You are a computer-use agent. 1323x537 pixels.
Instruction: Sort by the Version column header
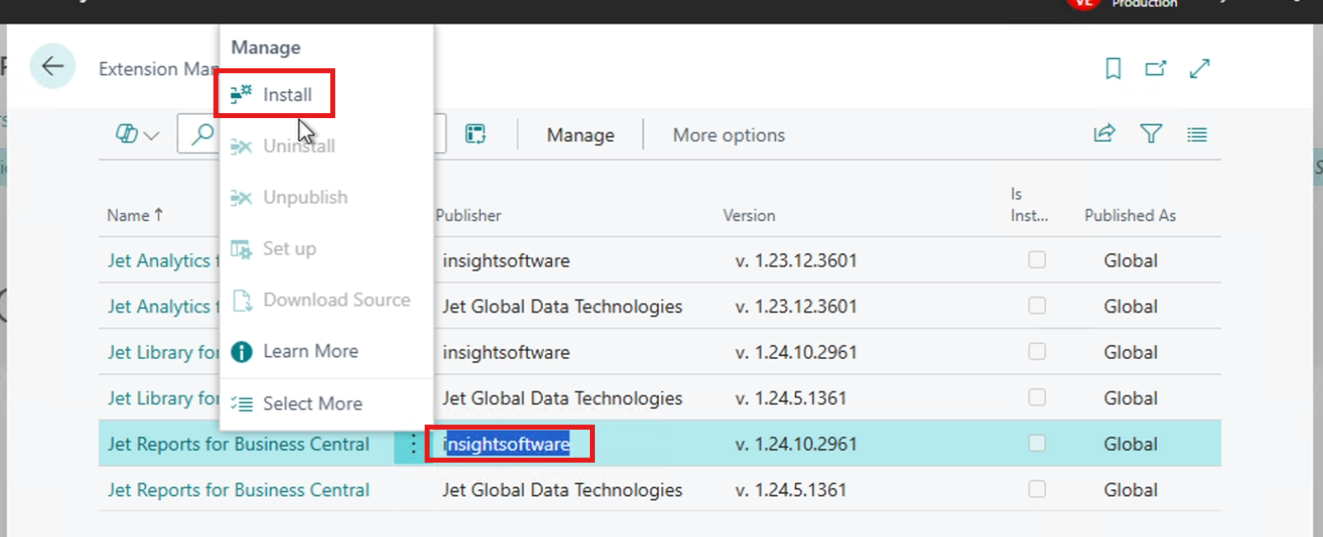[x=749, y=215]
